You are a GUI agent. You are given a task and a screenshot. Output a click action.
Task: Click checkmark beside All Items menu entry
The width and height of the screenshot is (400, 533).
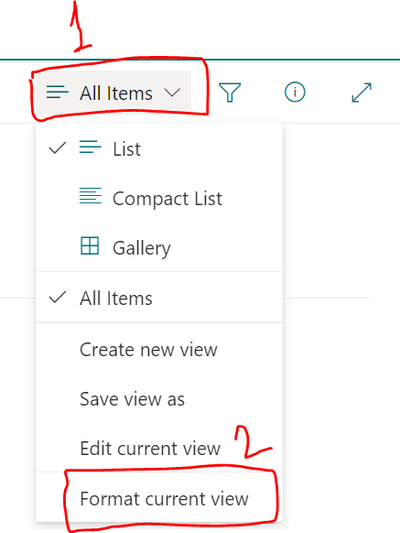point(57,297)
